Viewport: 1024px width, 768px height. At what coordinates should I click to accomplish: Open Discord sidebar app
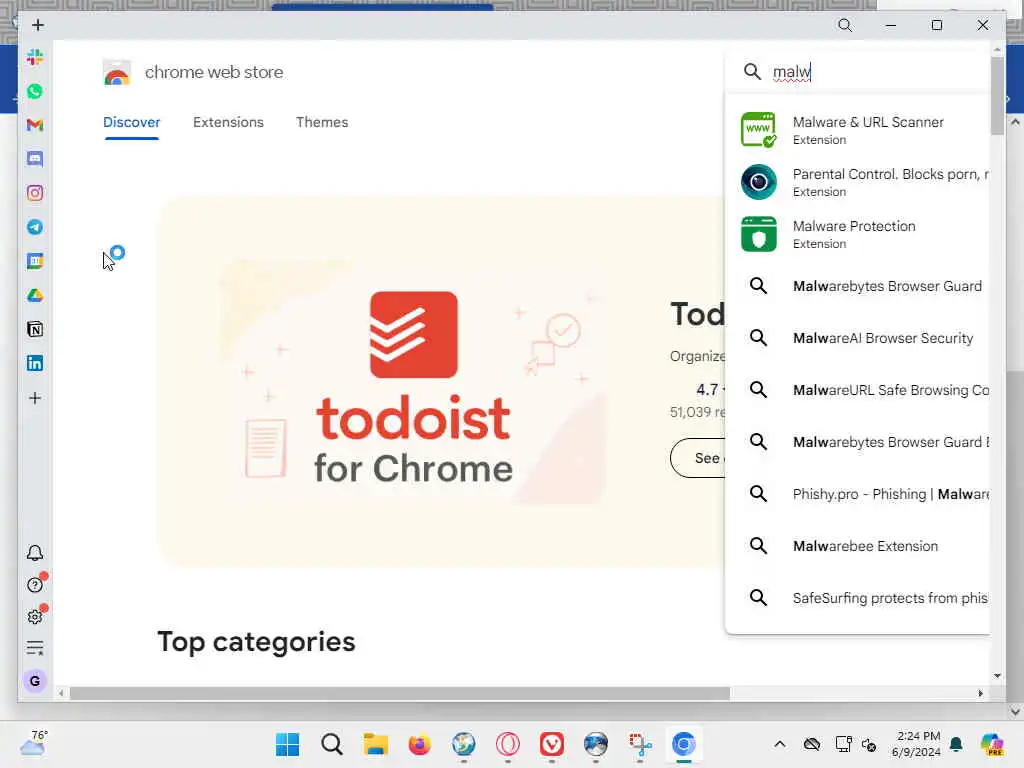35,159
